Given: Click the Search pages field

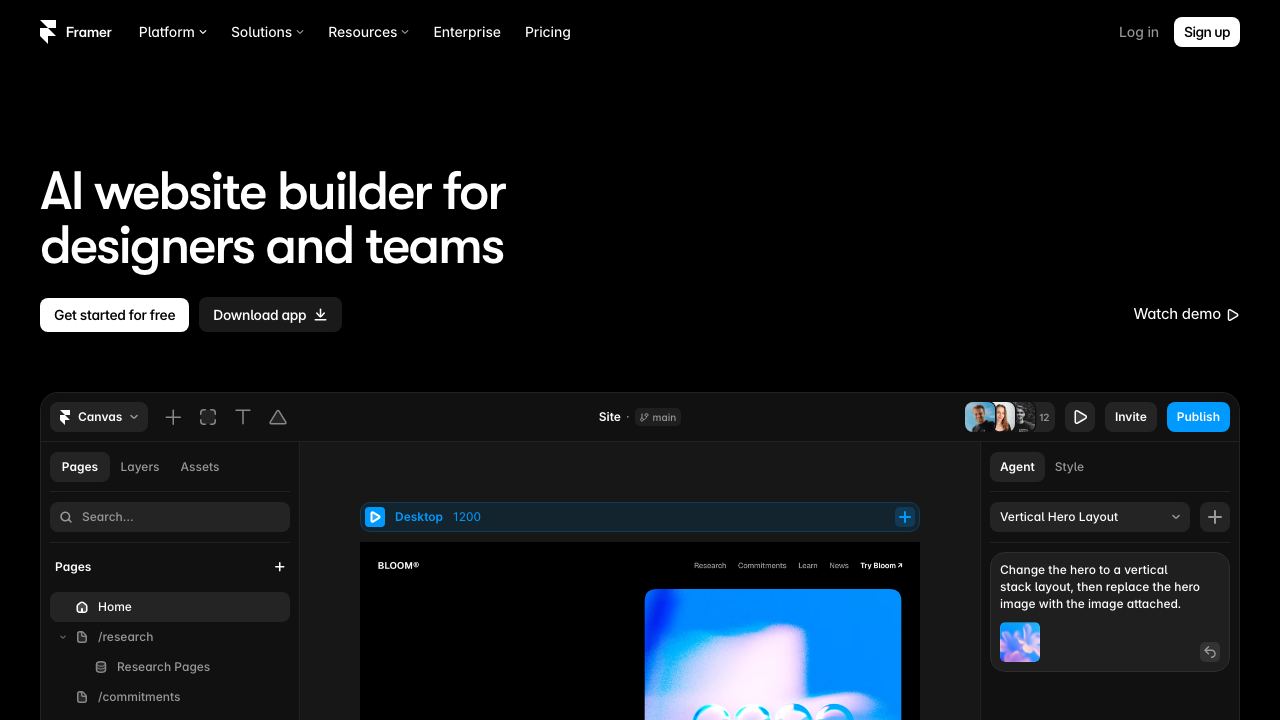Looking at the screenshot, I should coord(170,517).
